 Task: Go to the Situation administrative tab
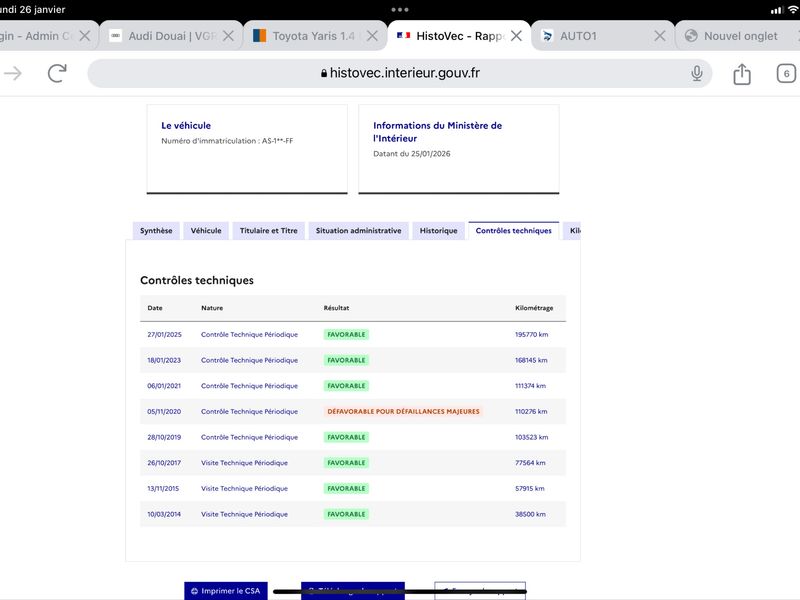click(358, 231)
